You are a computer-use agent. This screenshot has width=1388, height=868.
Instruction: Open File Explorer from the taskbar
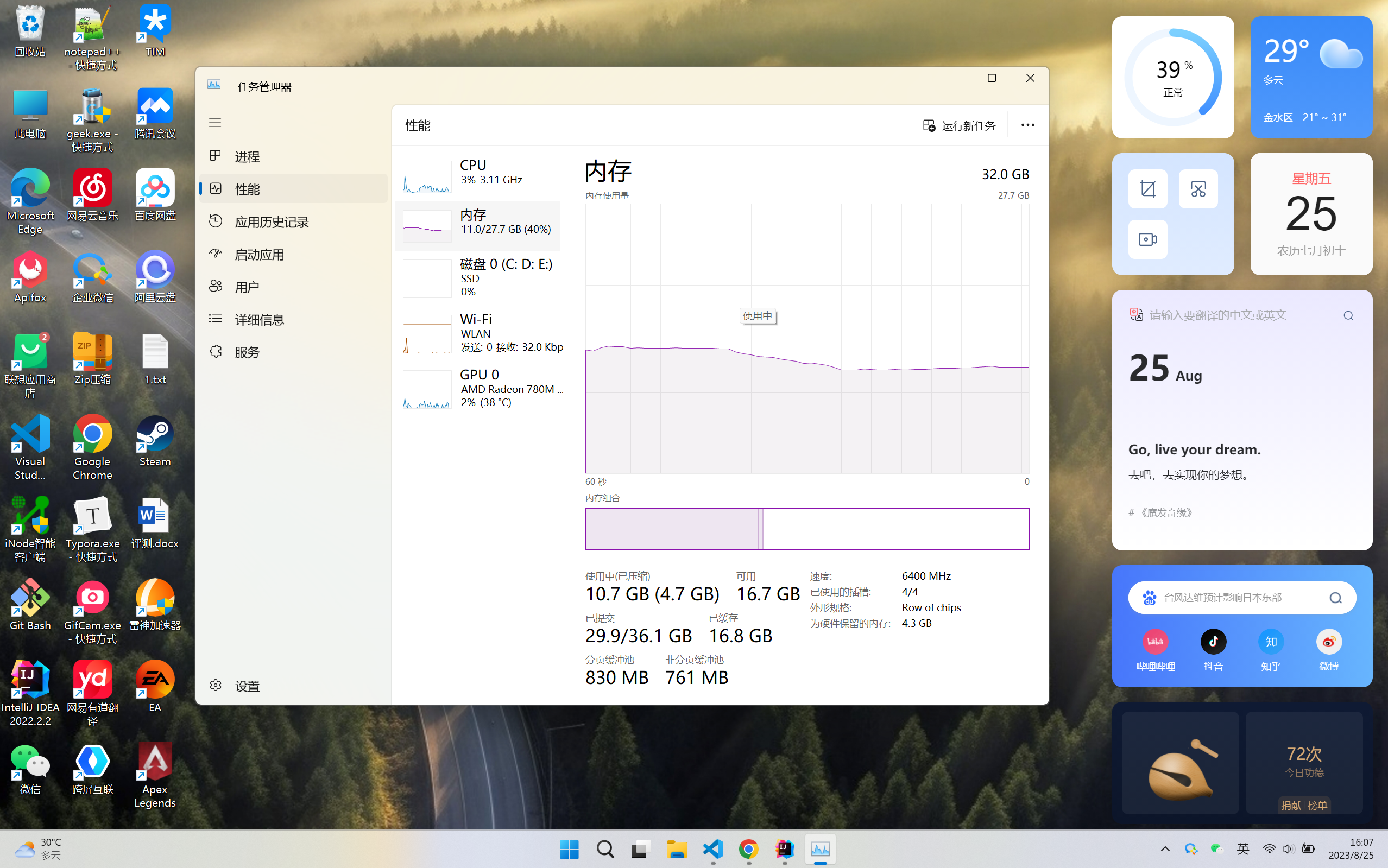point(677,849)
